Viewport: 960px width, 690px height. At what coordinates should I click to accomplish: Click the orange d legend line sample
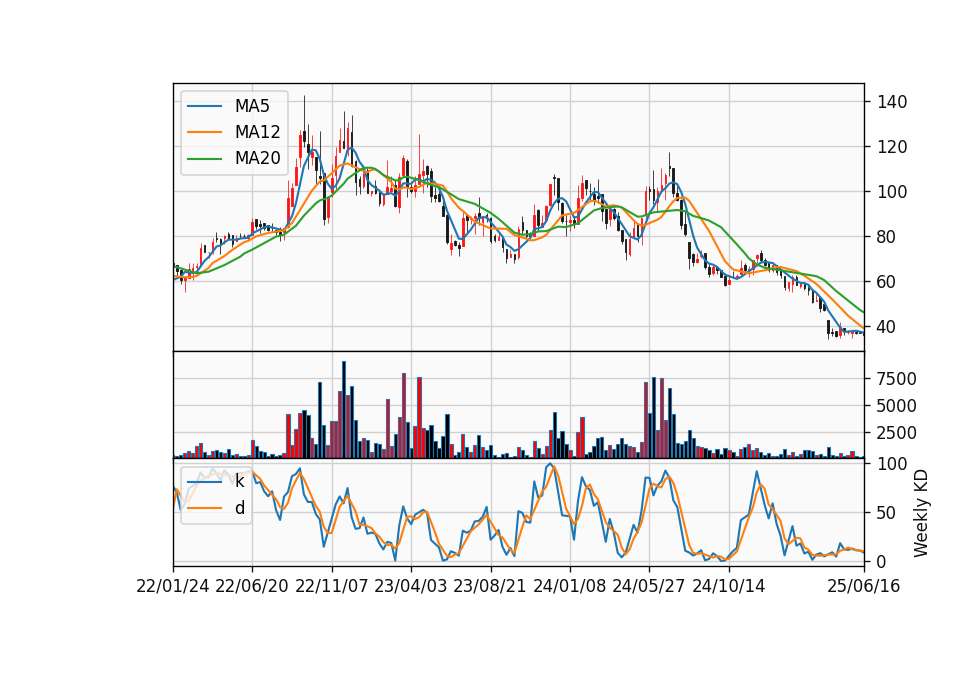204,508
